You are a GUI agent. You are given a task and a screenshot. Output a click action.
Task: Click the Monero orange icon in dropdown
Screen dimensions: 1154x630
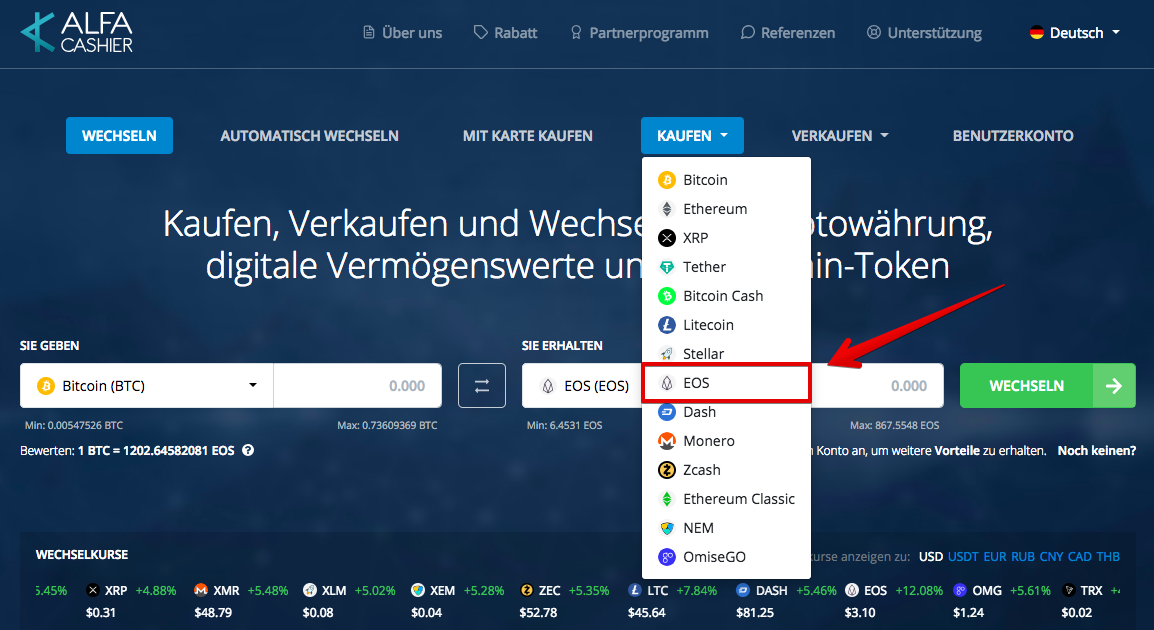[x=667, y=441]
